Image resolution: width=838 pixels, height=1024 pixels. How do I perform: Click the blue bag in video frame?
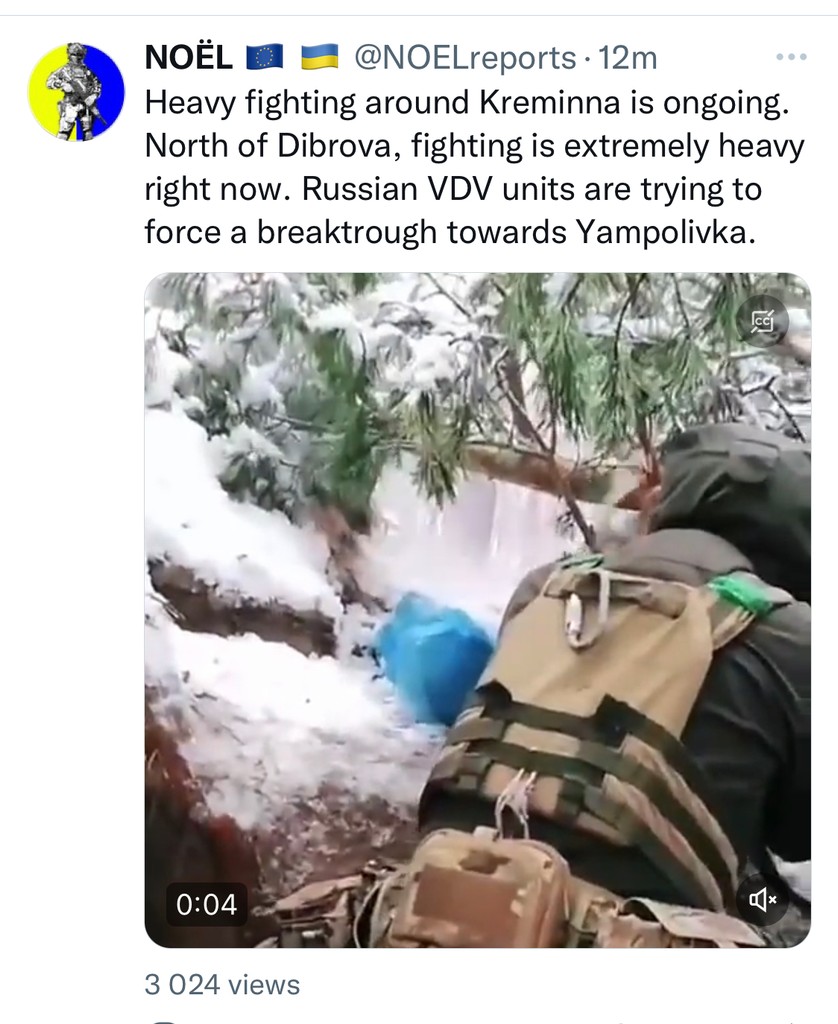point(434,658)
